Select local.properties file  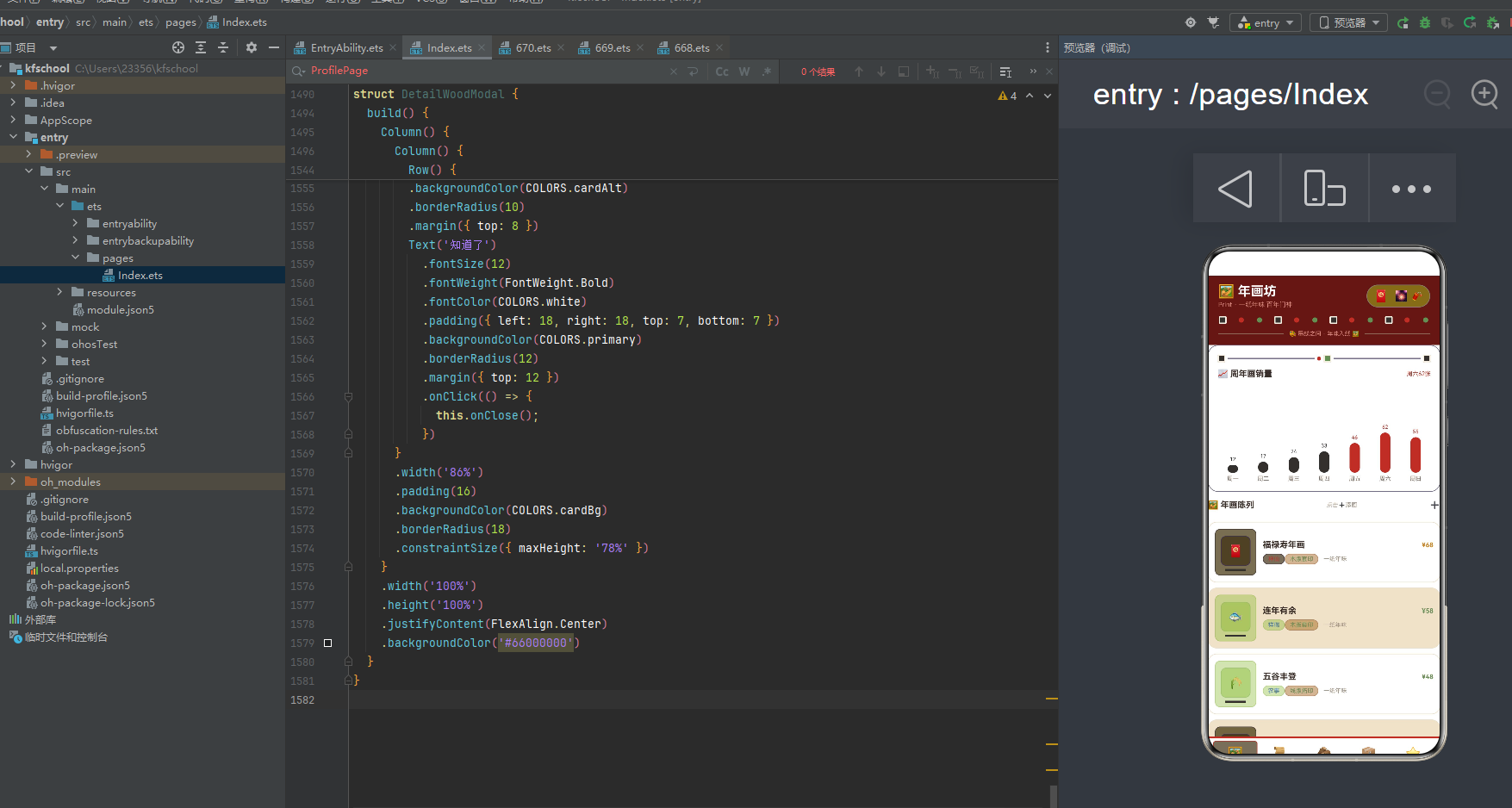pyautogui.click(x=79, y=568)
